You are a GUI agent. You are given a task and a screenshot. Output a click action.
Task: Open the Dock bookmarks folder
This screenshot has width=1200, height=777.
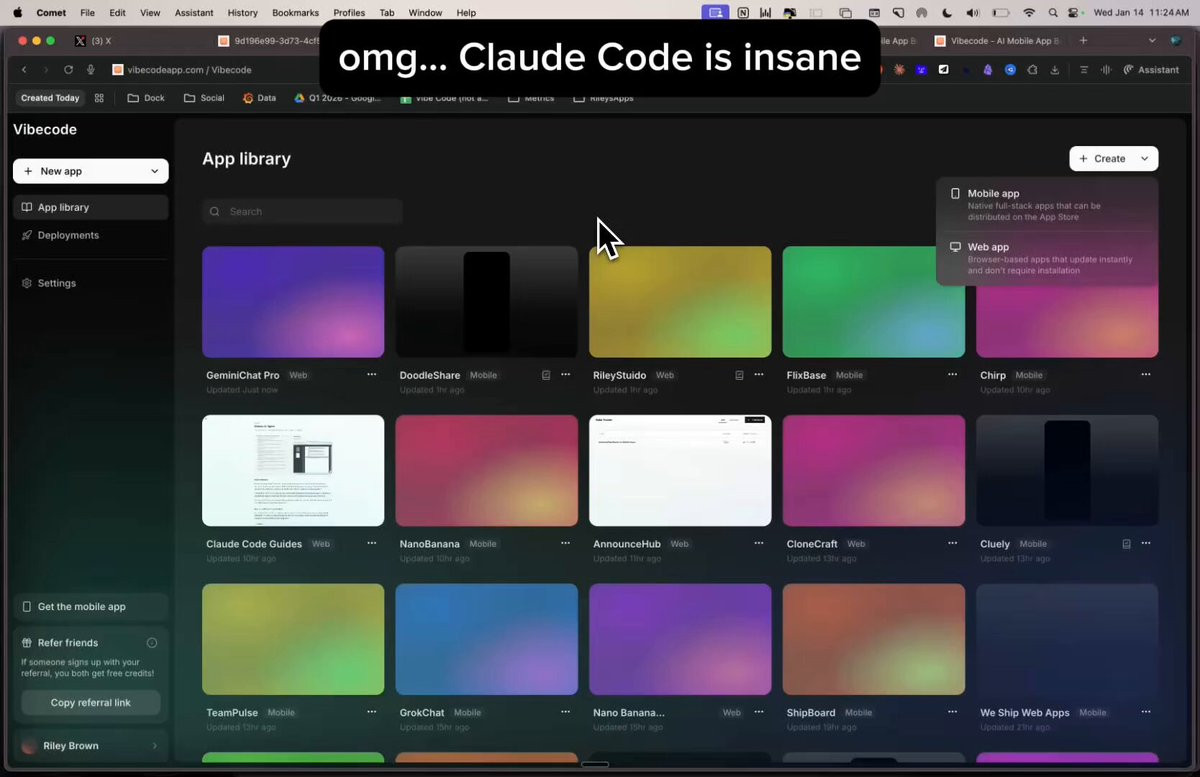[146, 98]
